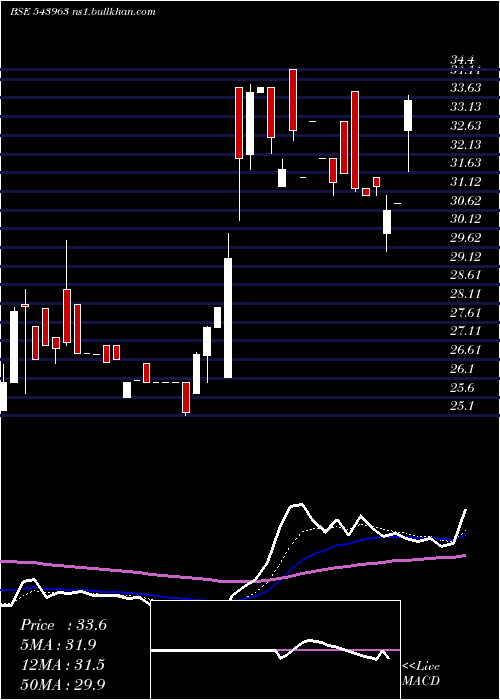The height and width of the screenshot is (700, 500).
Task: Click the Price : 33.6 readout
Action: point(63,625)
